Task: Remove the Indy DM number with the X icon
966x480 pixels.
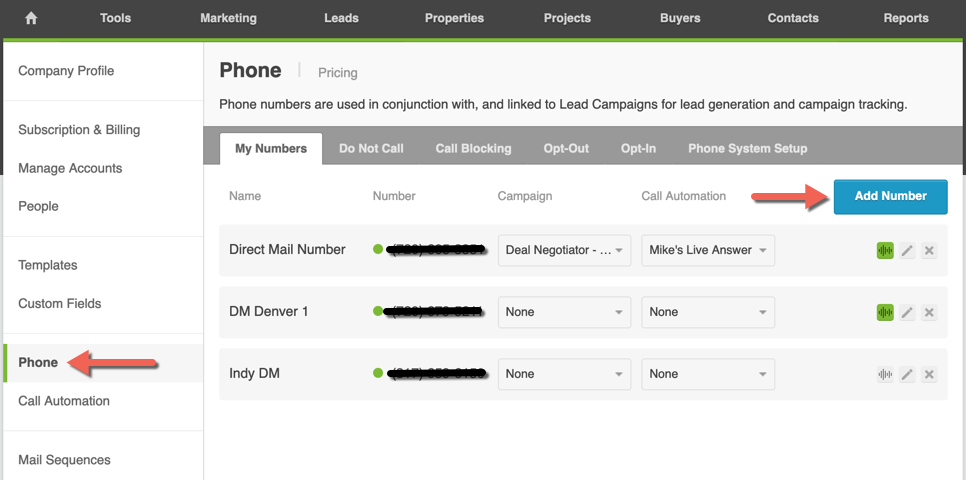Action: pos(930,374)
